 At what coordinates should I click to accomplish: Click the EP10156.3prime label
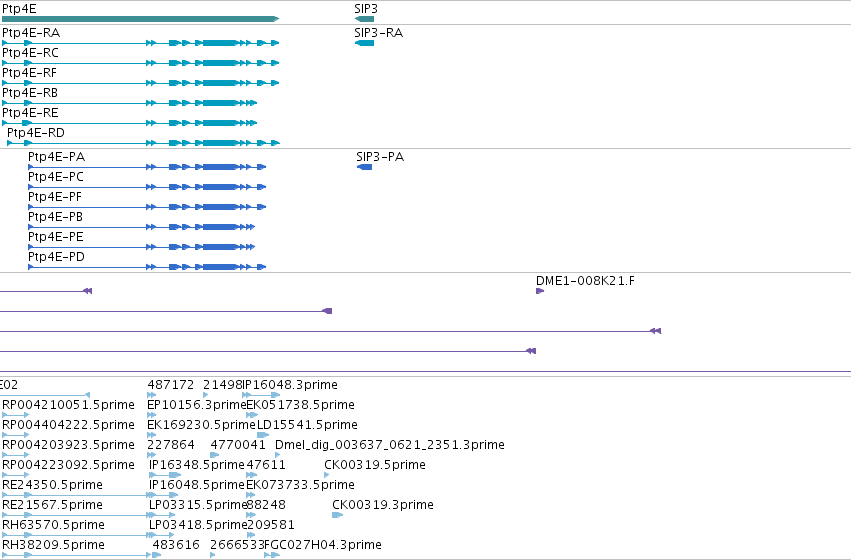(197, 405)
